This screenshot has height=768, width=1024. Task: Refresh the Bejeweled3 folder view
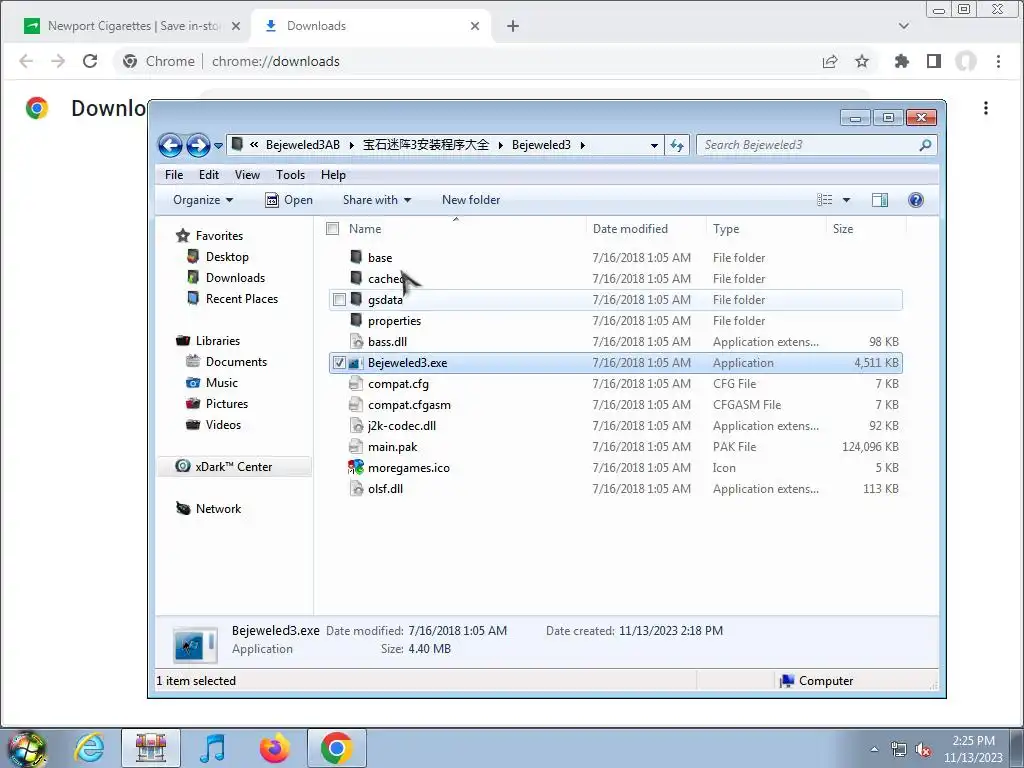(677, 145)
